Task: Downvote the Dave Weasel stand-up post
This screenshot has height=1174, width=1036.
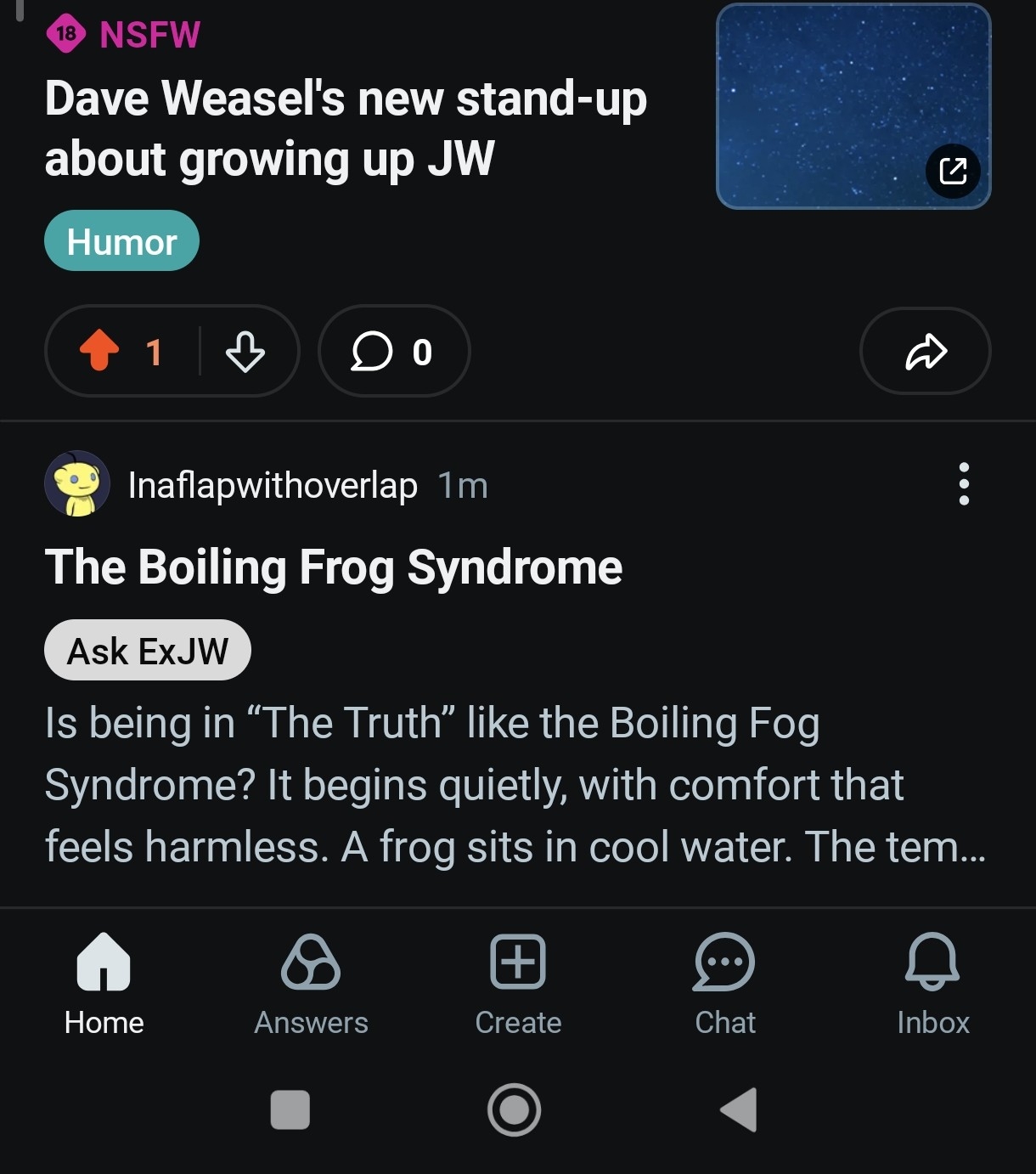Action: [x=245, y=351]
